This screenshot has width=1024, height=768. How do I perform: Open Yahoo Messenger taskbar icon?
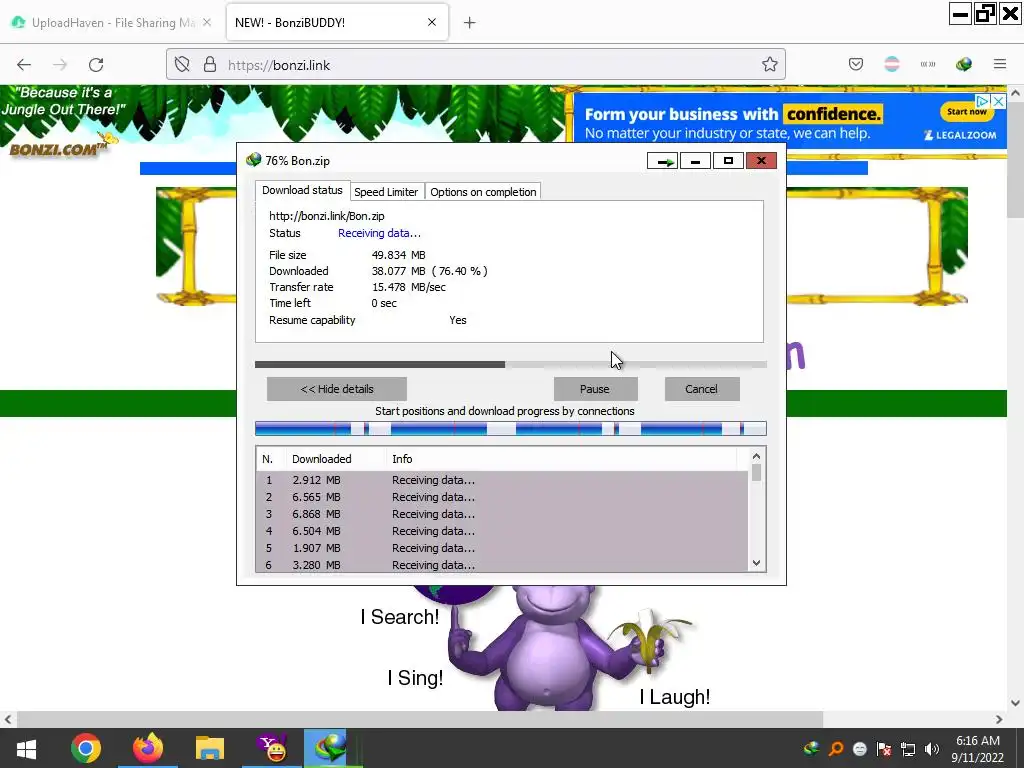click(272, 748)
